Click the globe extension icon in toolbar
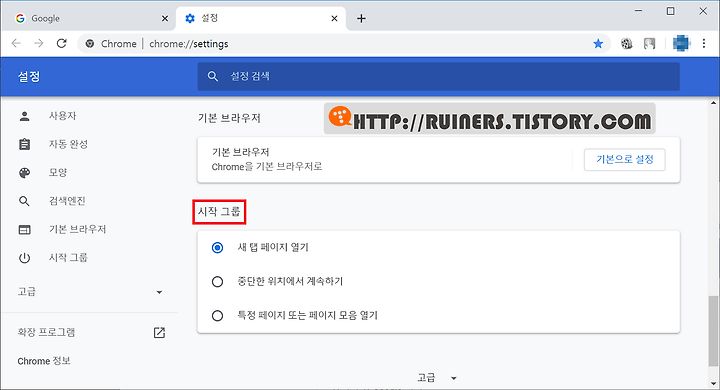The height and width of the screenshot is (390, 720). 626,44
